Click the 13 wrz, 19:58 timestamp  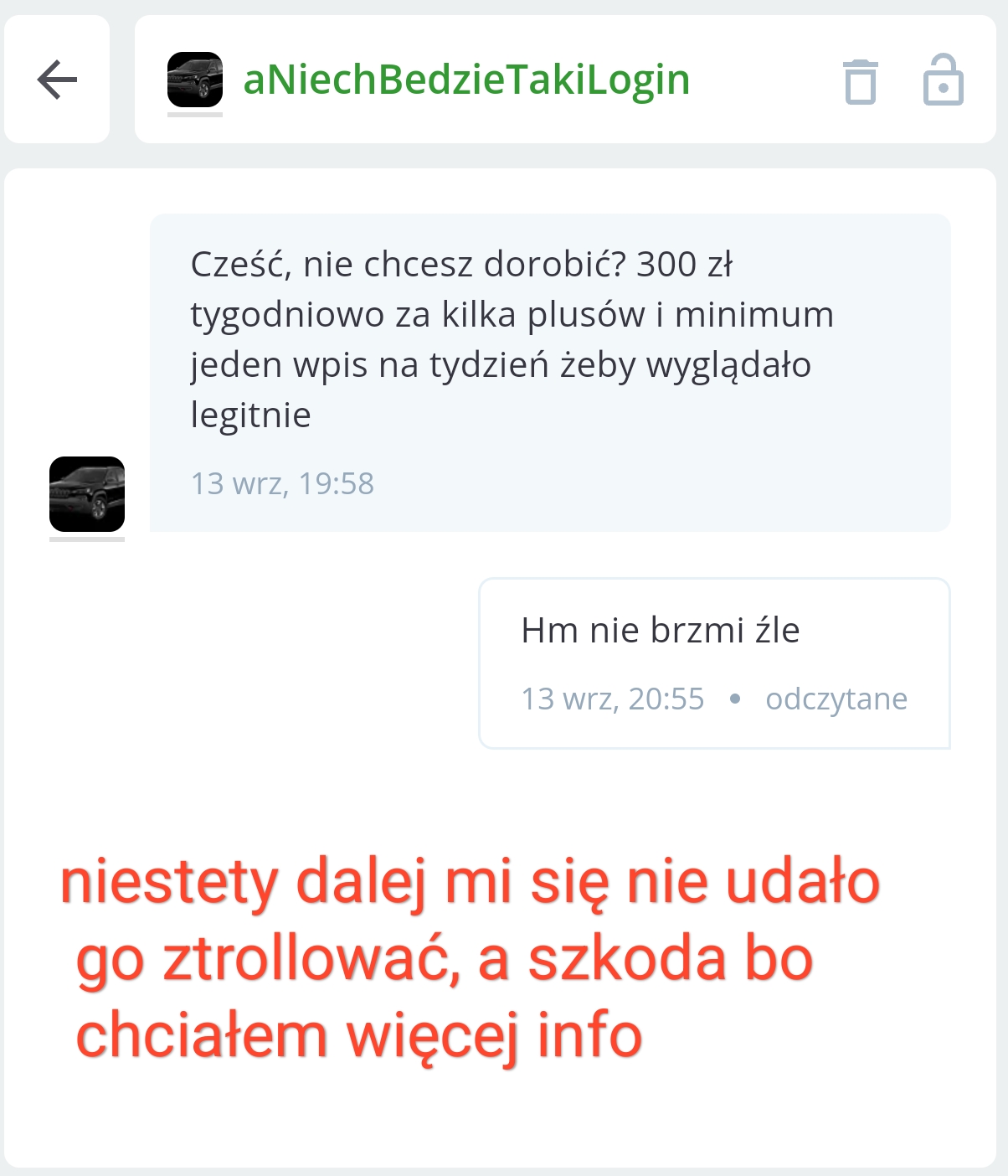tap(282, 484)
